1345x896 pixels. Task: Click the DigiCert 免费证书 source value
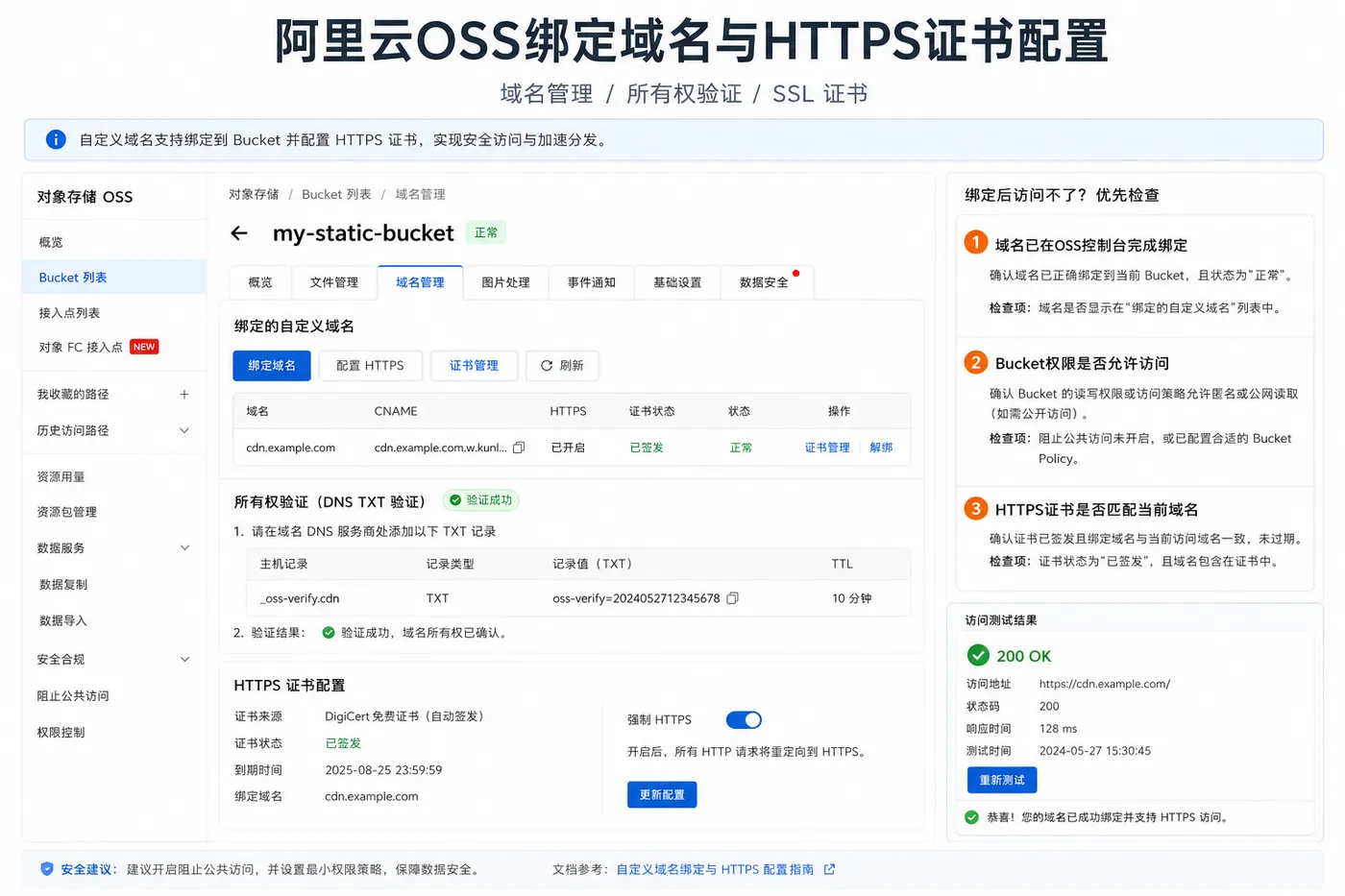click(404, 716)
